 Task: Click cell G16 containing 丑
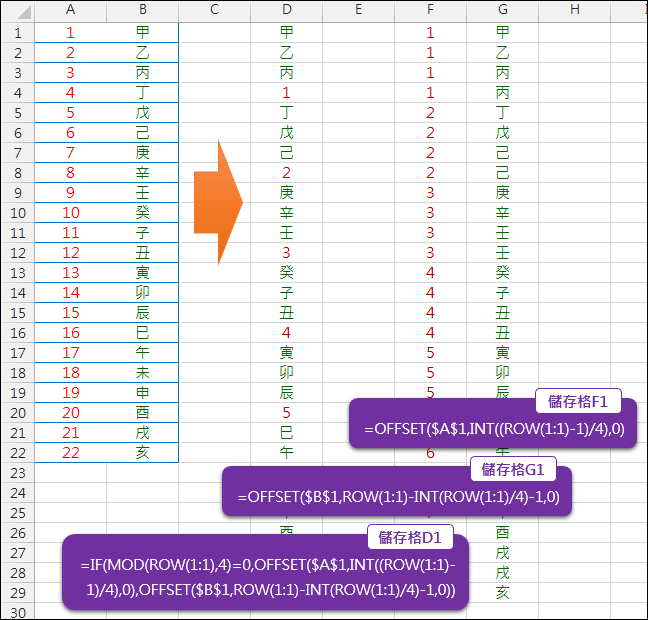coord(503,333)
